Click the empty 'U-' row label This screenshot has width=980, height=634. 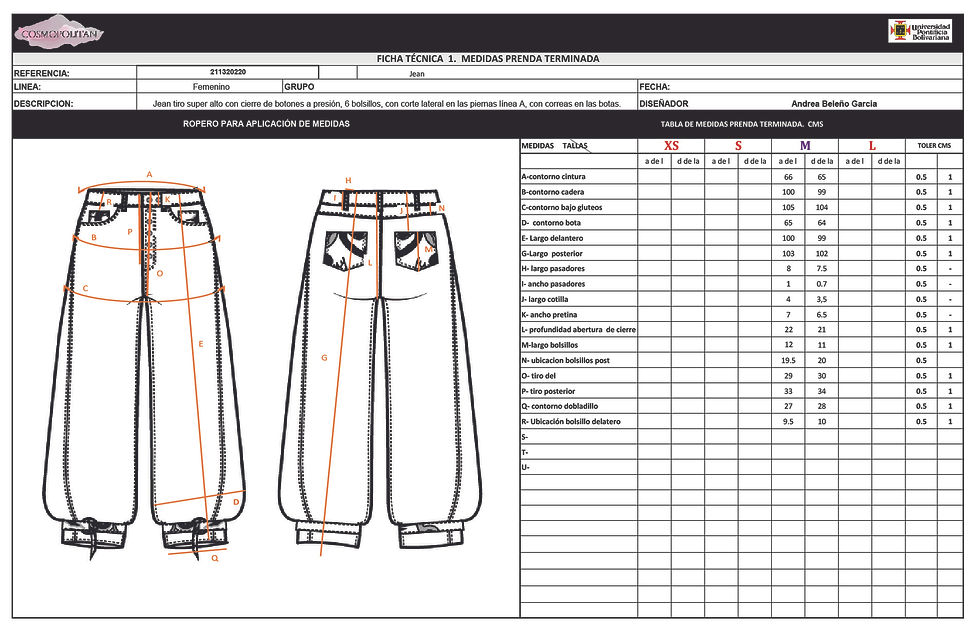click(x=525, y=468)
